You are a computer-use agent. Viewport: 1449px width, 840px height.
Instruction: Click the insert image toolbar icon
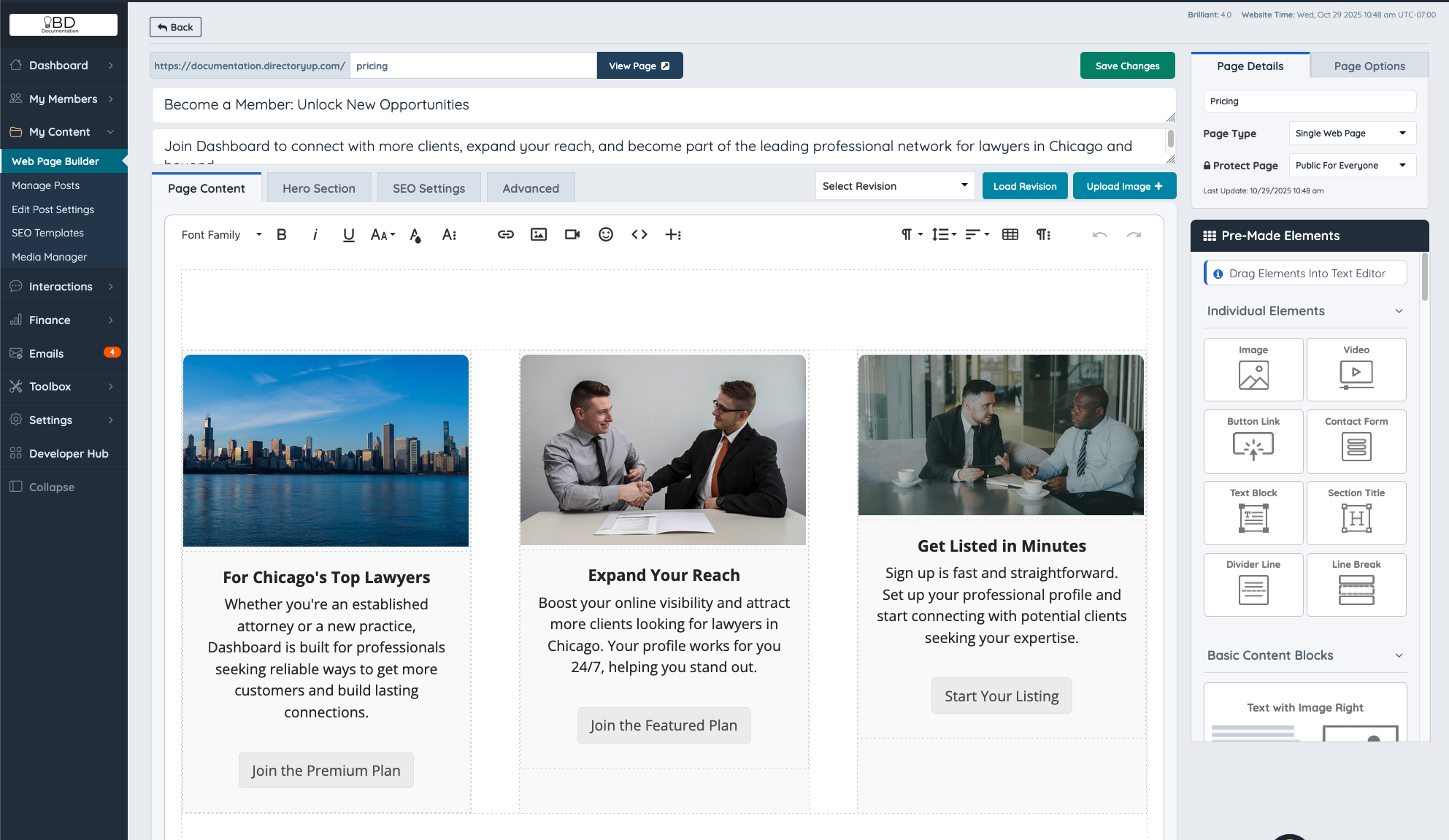tap(538, 234)
